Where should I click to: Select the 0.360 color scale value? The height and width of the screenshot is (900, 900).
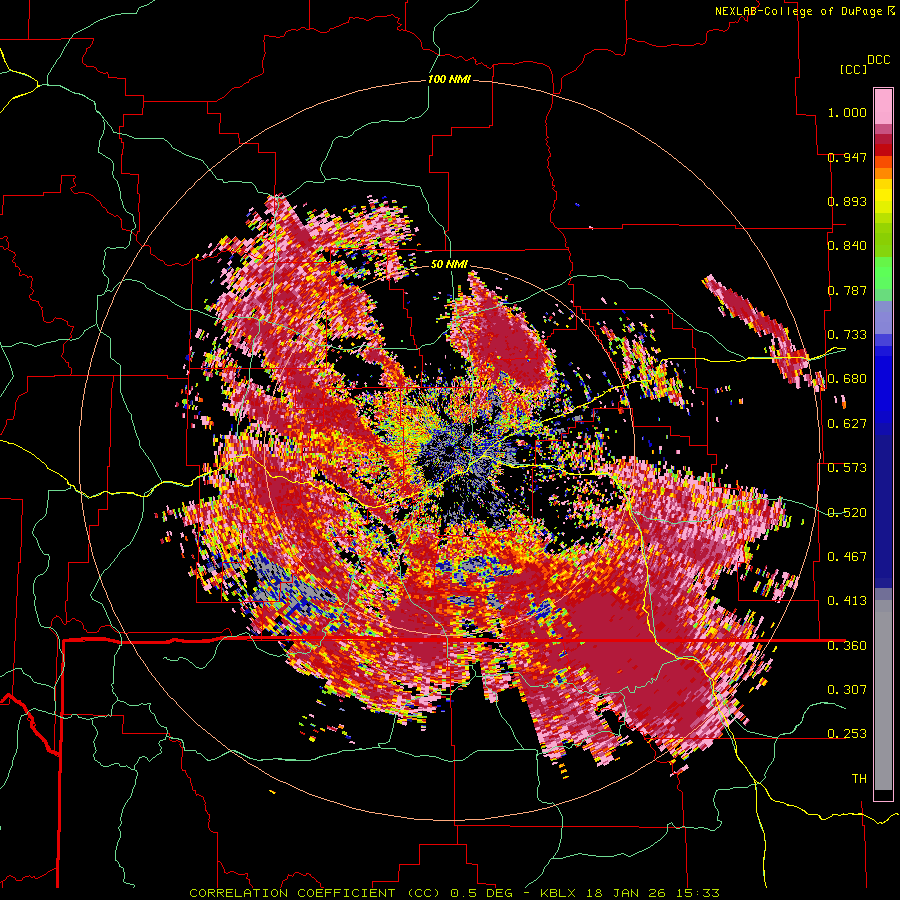click(x=847, y=646)
